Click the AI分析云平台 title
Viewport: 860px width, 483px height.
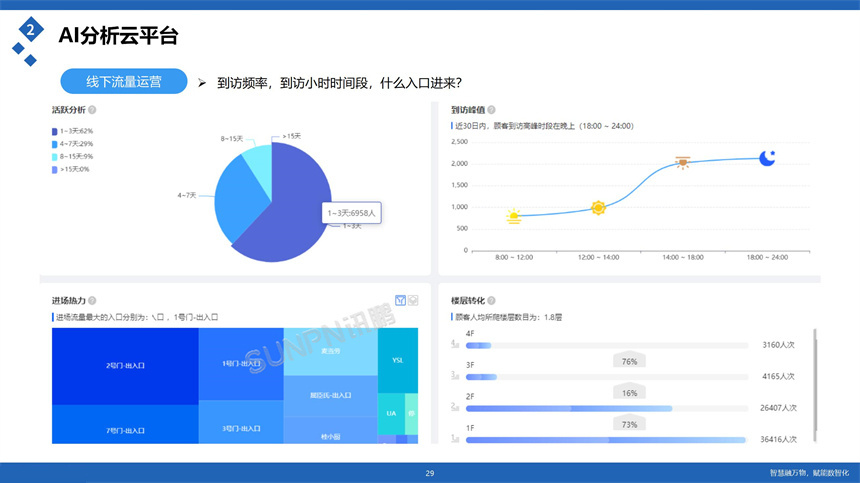(118, 36)
